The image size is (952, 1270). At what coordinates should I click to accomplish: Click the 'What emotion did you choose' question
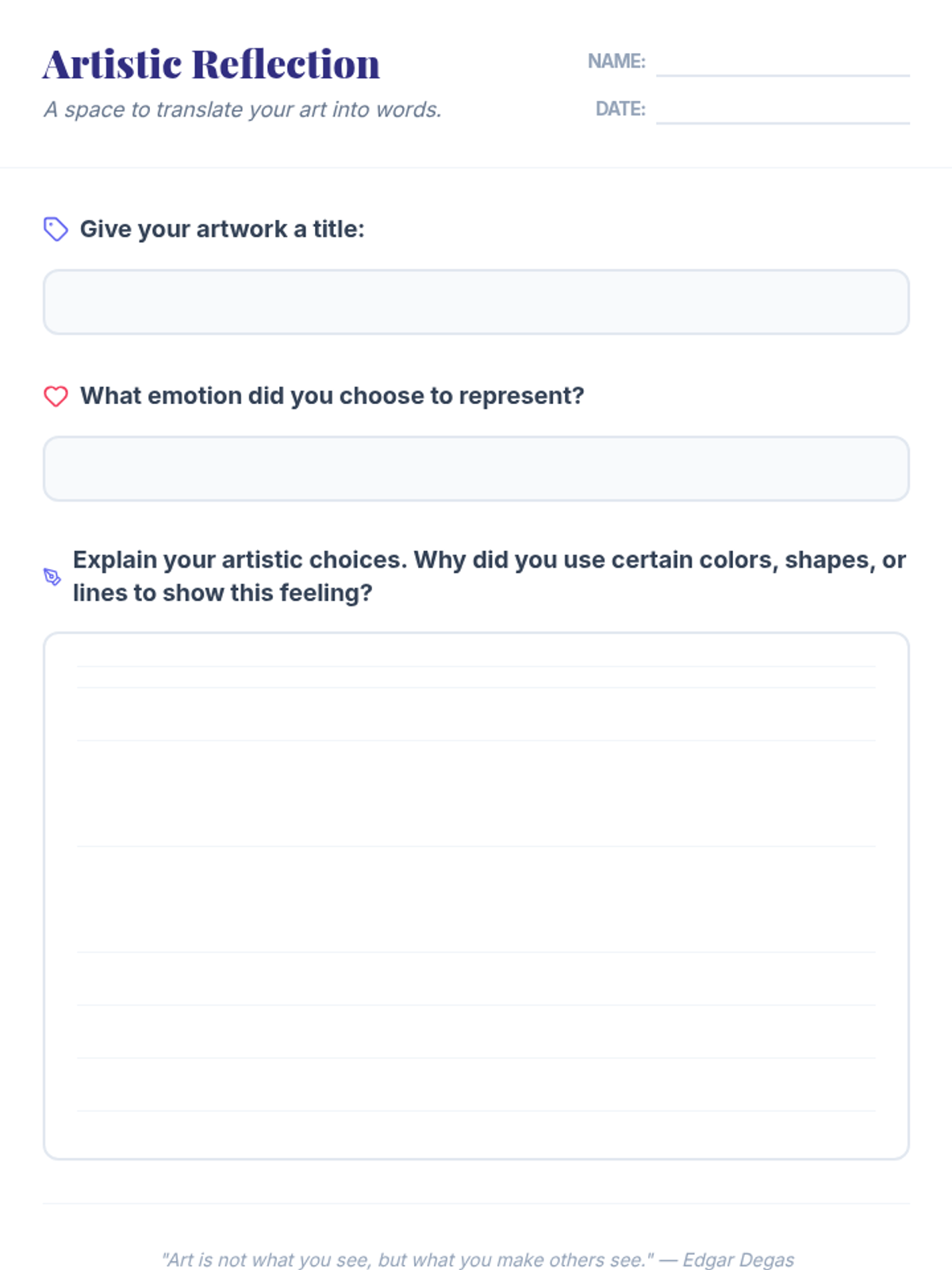(x=332, y=396)
